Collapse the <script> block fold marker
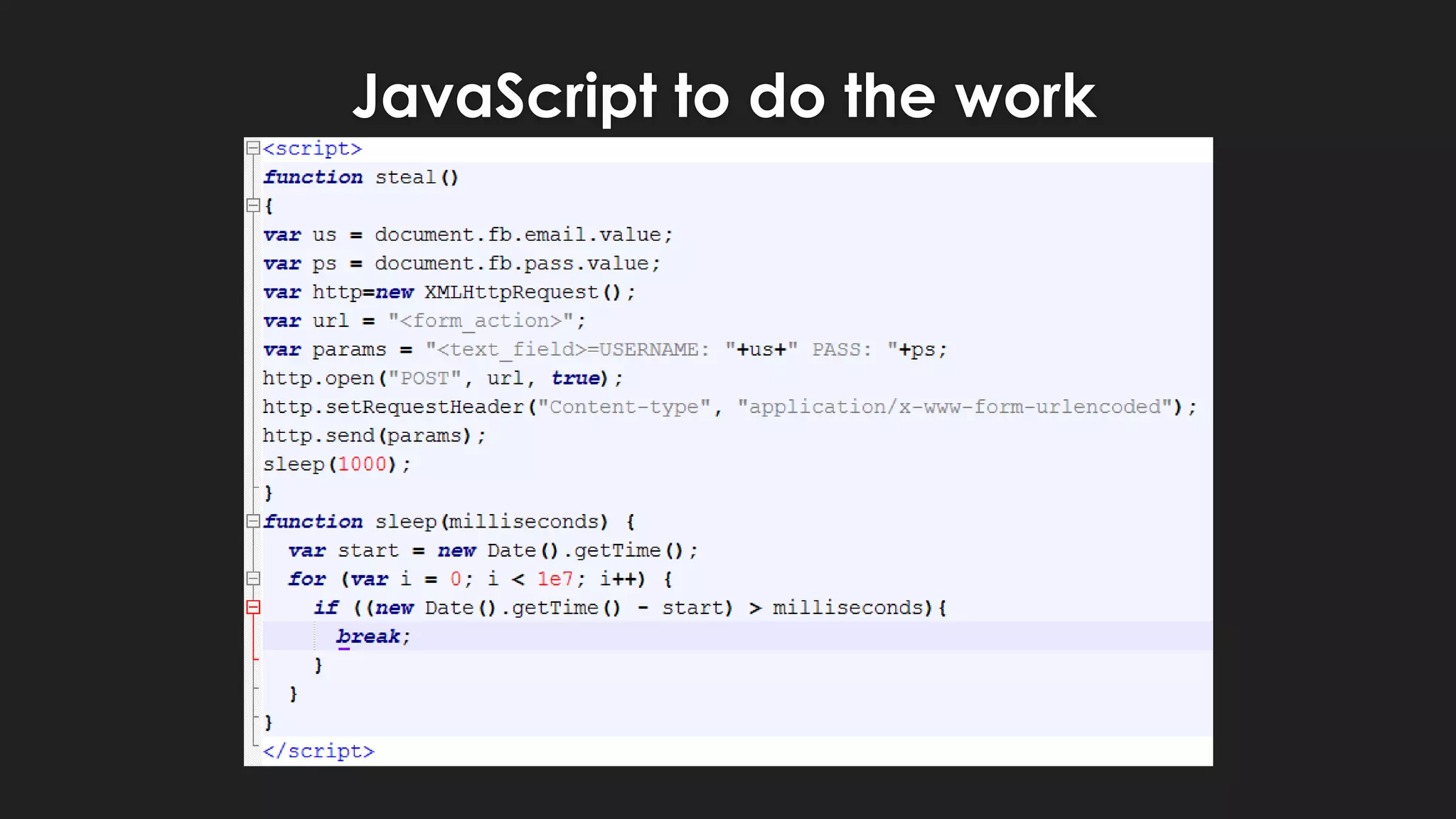Viewport: 1456px width, 819px height. point(252,148)
